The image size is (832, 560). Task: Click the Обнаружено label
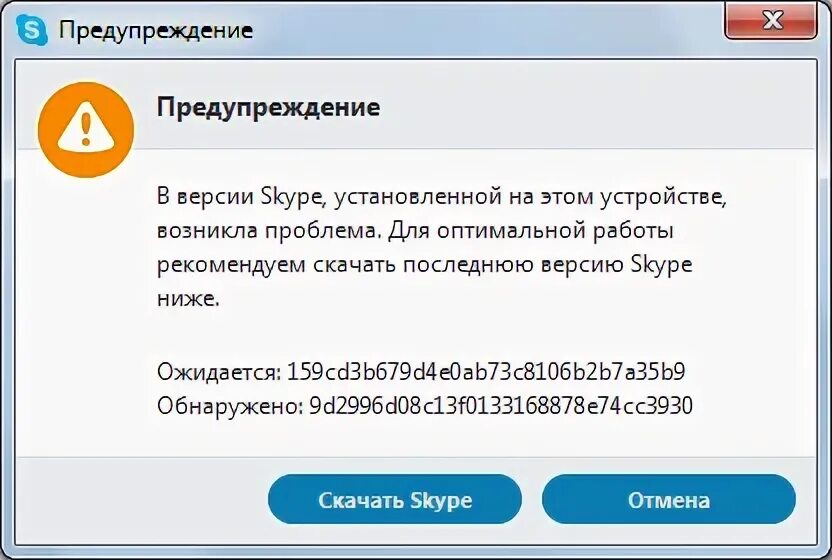229,405
